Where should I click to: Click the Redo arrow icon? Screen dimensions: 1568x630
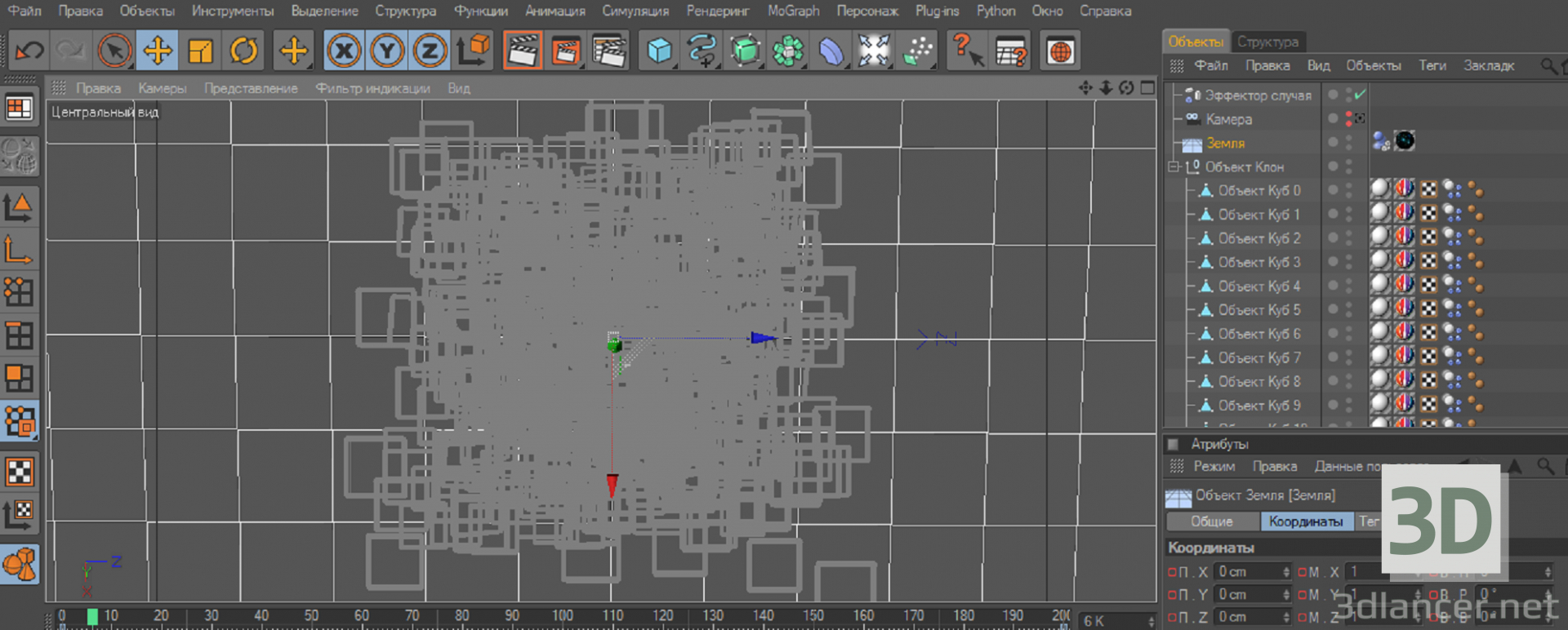coord(71,51)
